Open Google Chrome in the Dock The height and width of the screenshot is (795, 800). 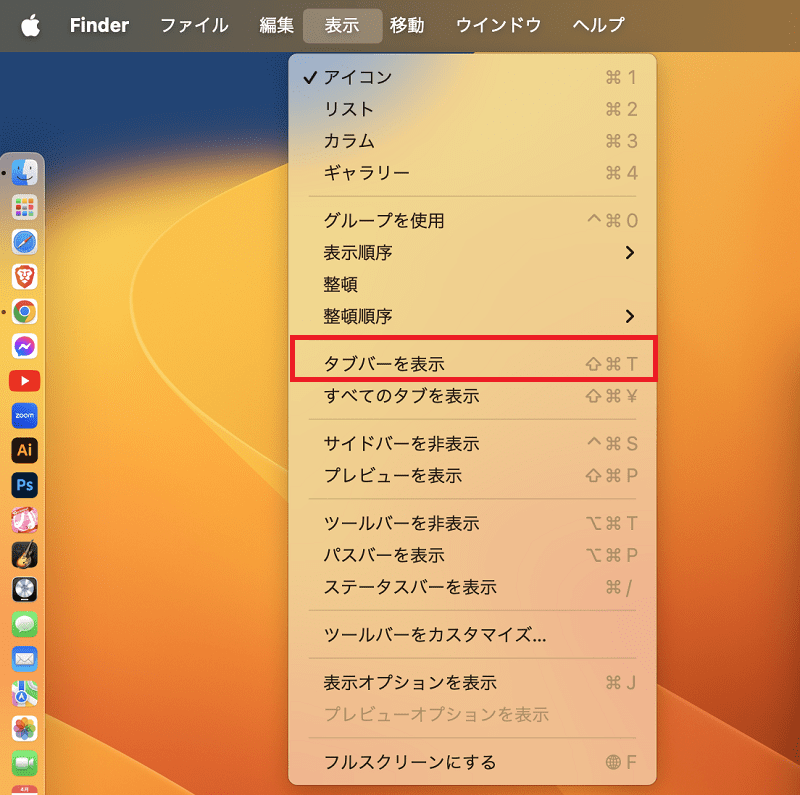tap(24, 311)
